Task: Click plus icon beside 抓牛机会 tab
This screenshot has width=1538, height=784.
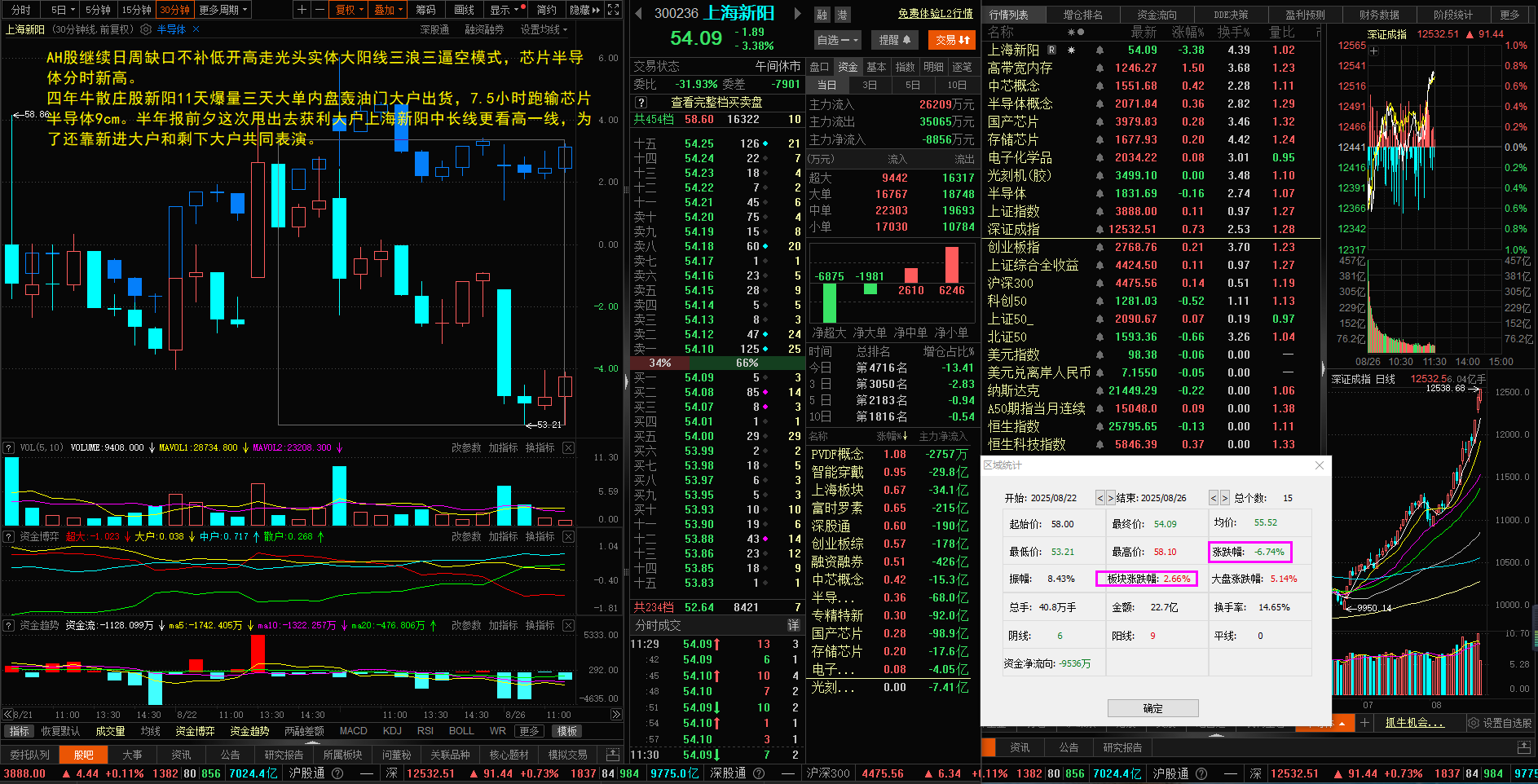Action: 1364,723
